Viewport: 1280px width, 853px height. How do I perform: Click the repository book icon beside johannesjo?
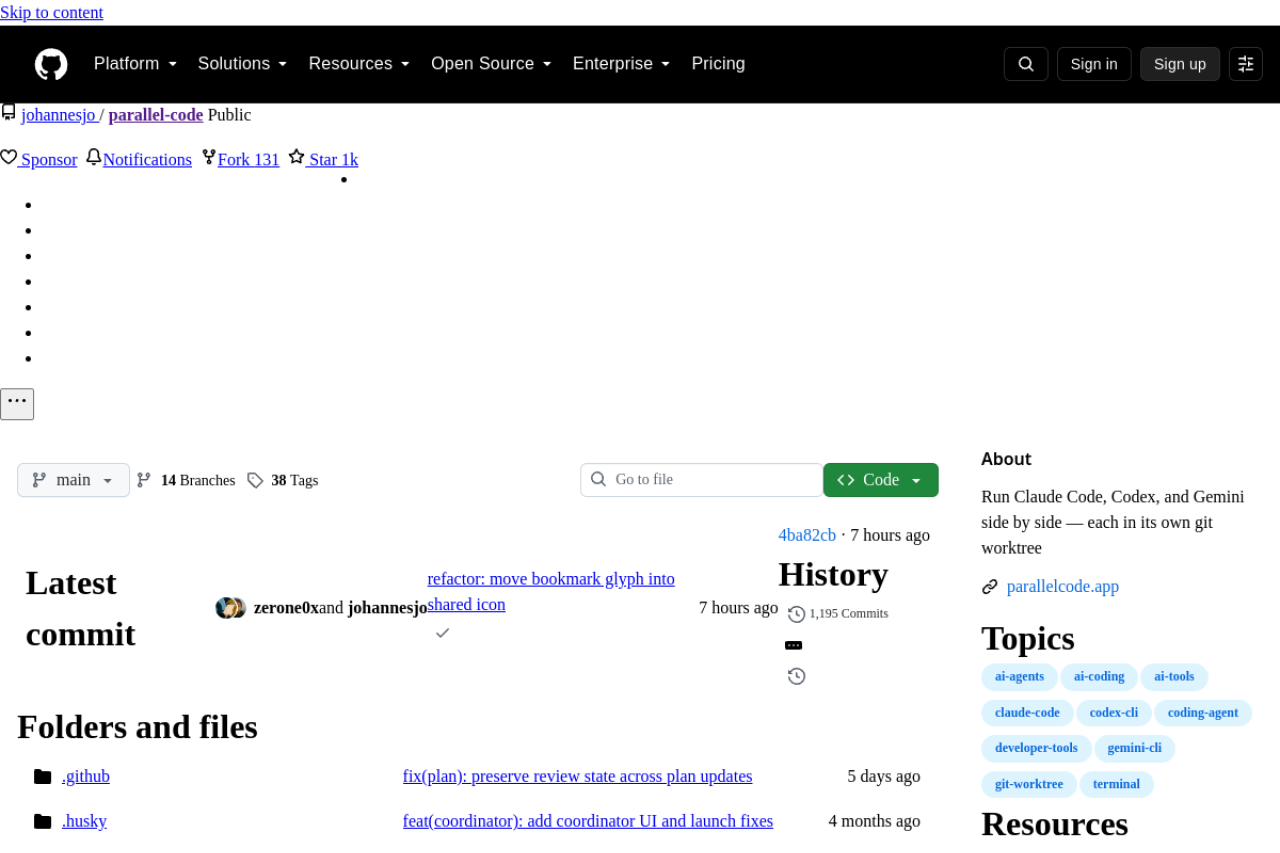click(8, 113)
